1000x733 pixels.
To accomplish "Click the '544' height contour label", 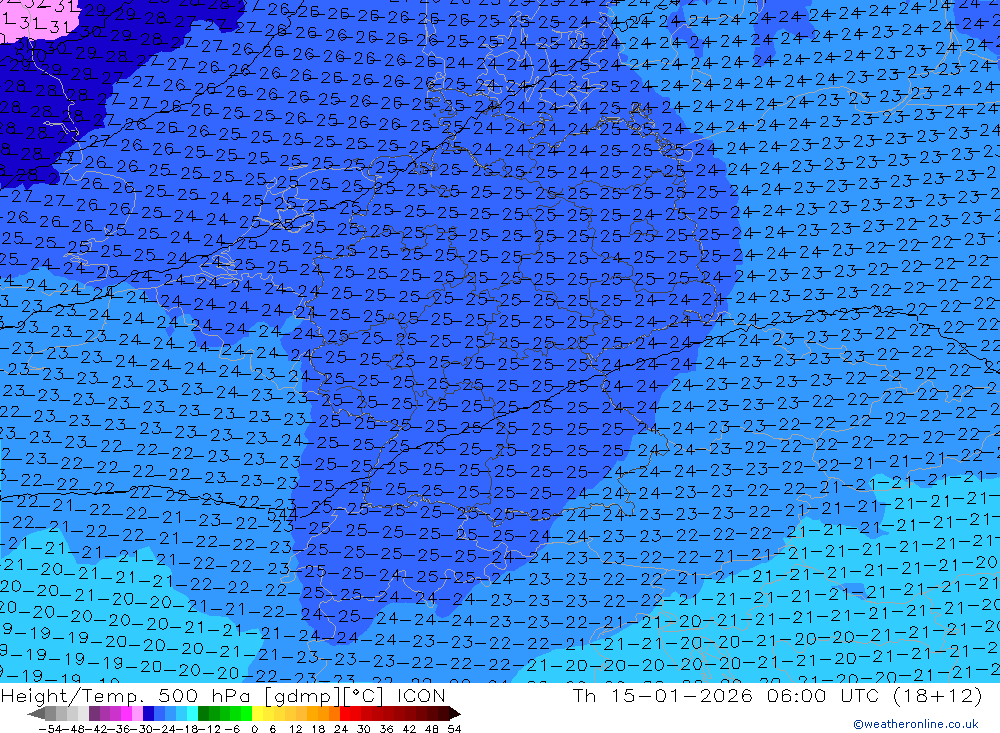I will 281,514.
